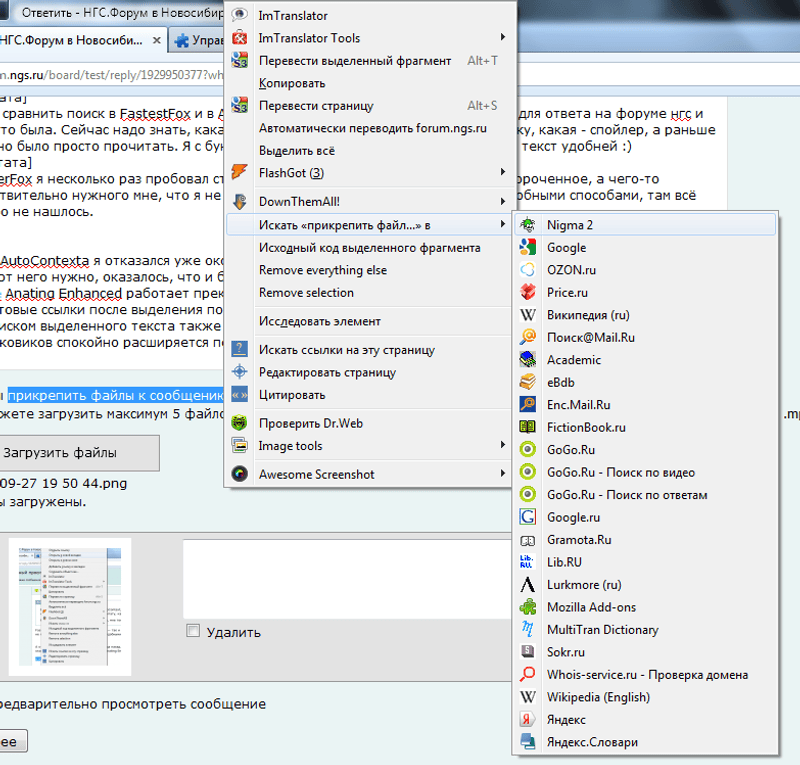Click the Awesome Screenshot lens icon
The width and height of the screenshot is (800, 765).
pos(240,474)
